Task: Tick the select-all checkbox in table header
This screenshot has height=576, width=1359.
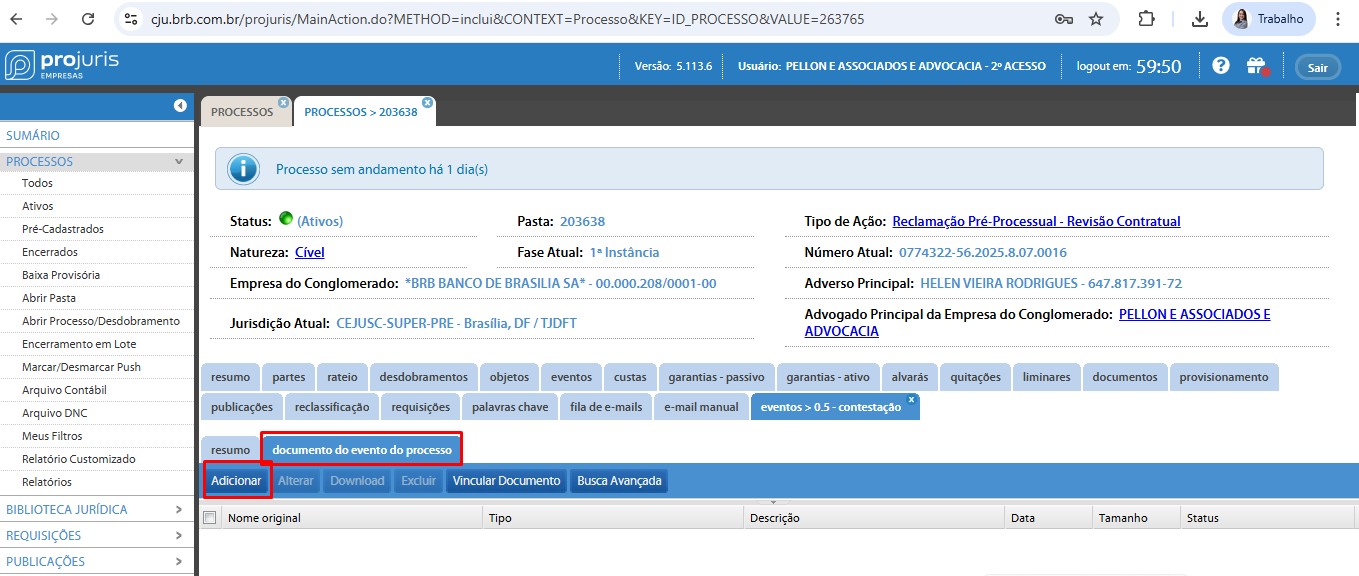Action: point(210,518)
